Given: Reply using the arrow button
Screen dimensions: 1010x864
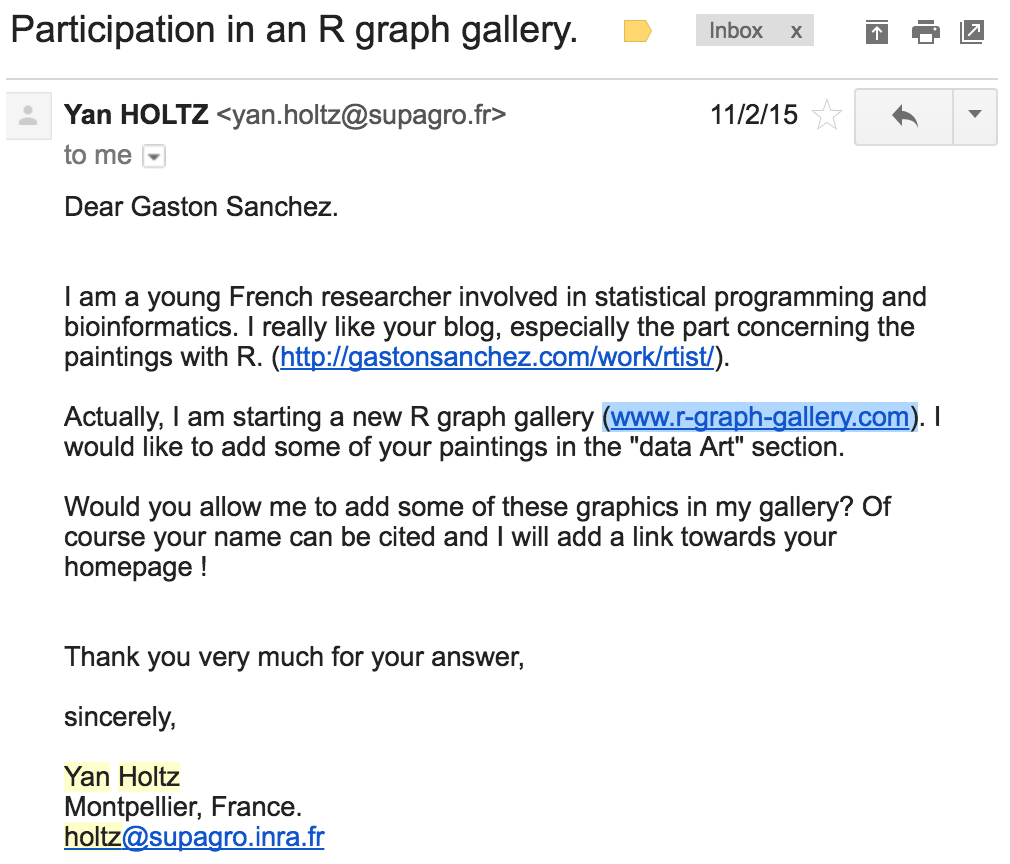Looking at the screenshot, I should click(x=904, y=117).
